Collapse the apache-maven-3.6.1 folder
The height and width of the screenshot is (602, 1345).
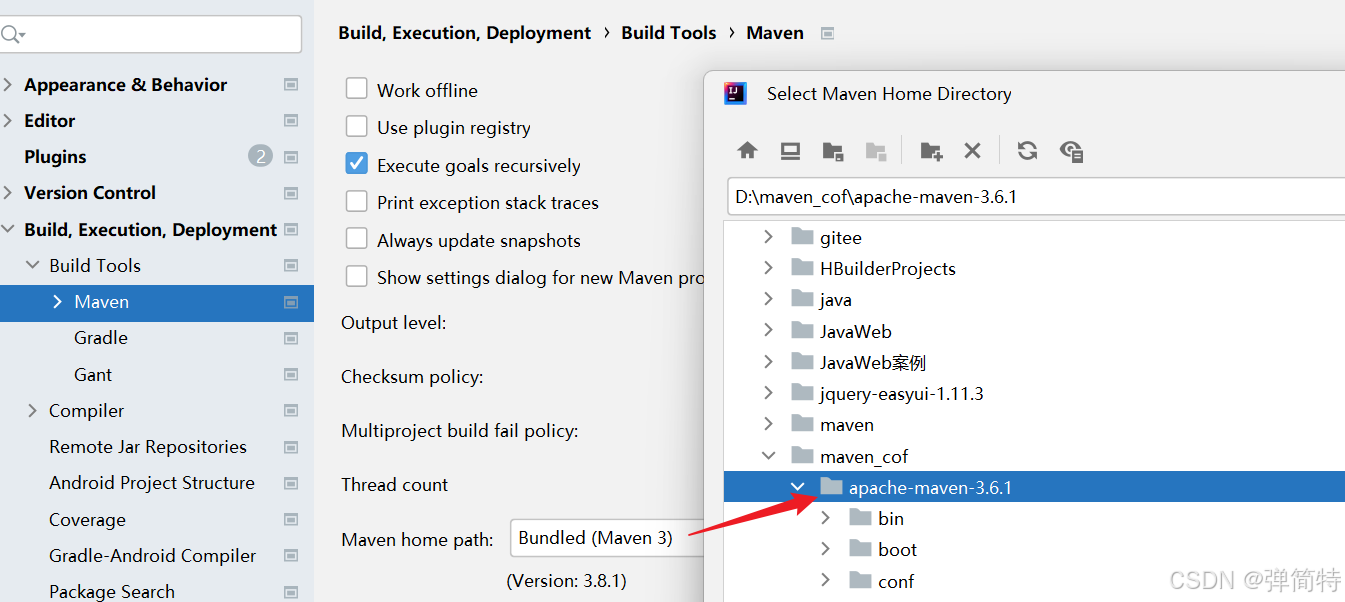tap(797, 487)
